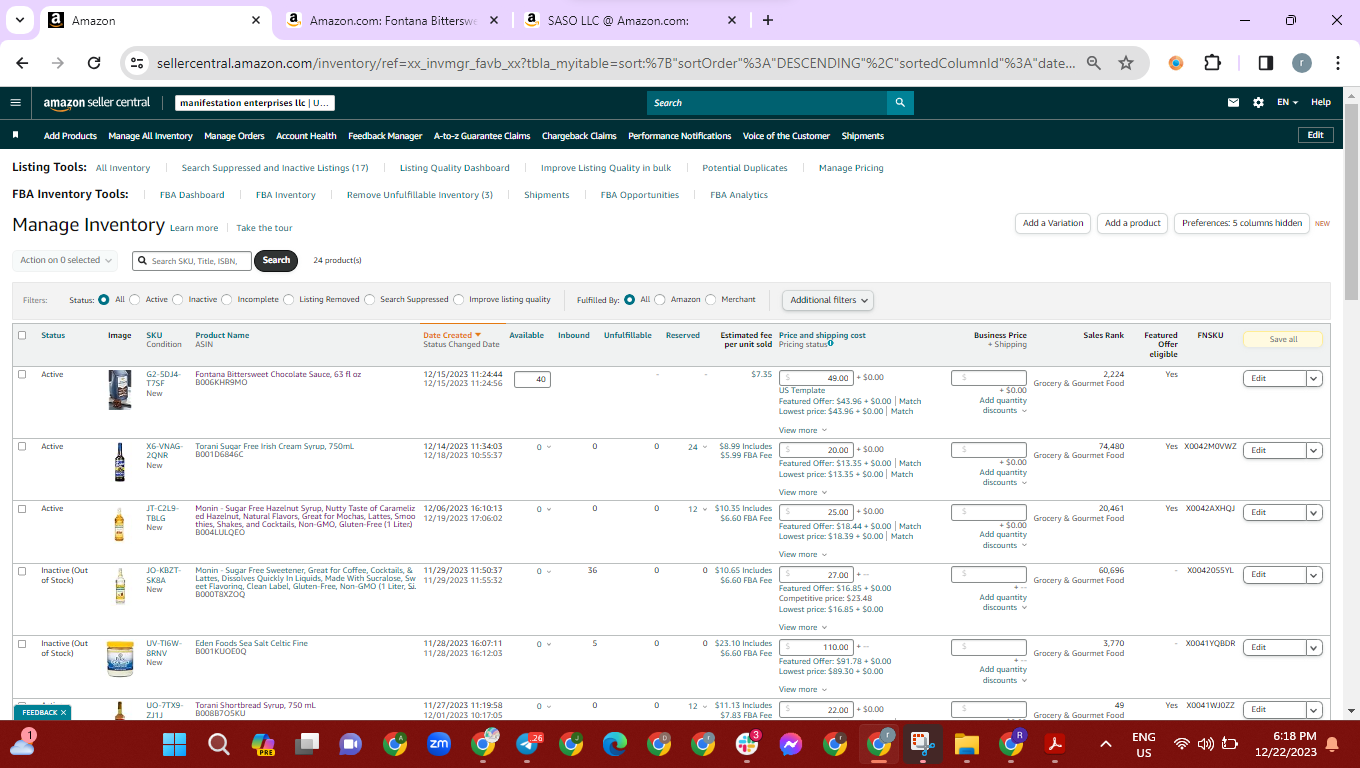1360x768 pixels.
Task: Click Fontana Chocolate Sauce product thumbnail
Action: pos(119,390)
